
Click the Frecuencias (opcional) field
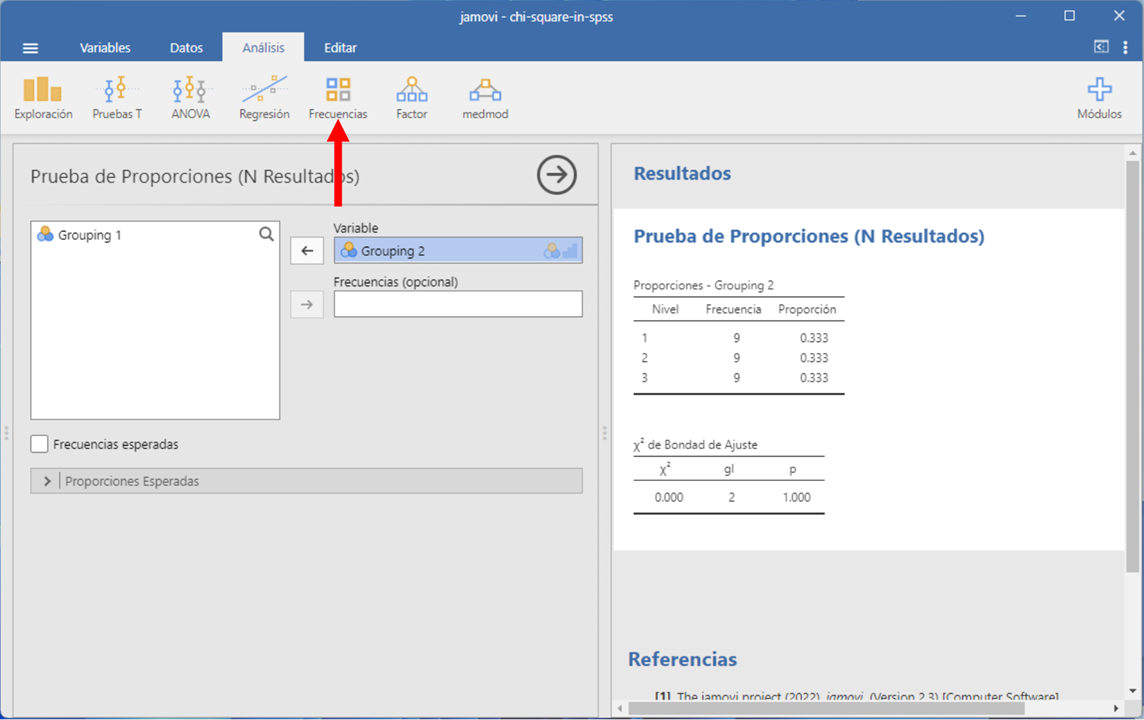click(x=458, y=304)
